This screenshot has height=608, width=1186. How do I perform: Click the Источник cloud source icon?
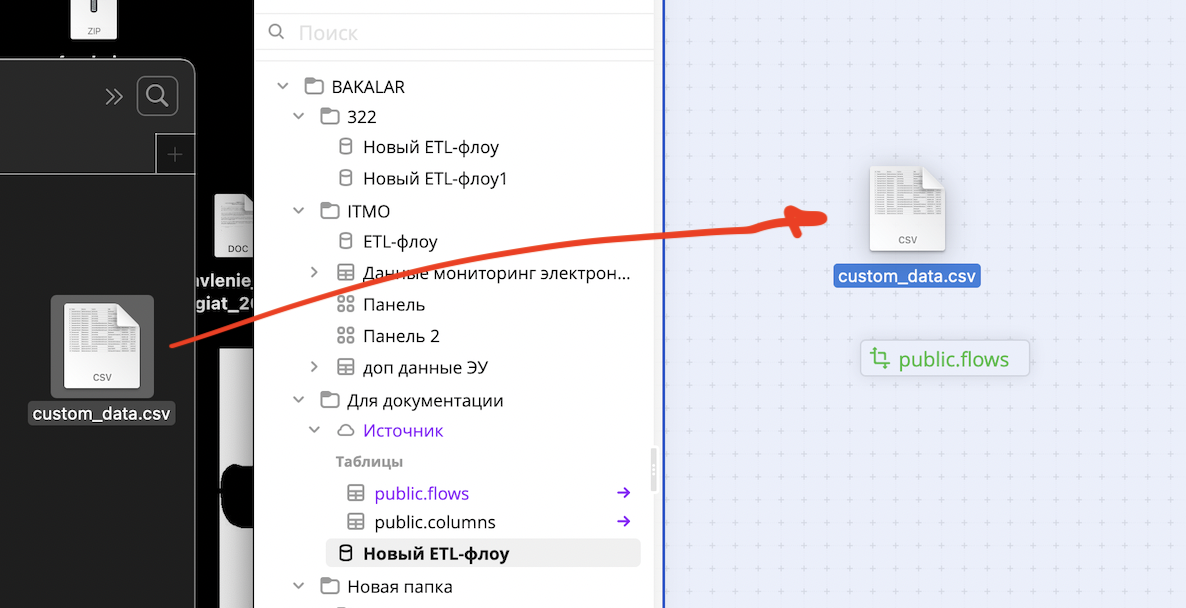coord(345,430)
